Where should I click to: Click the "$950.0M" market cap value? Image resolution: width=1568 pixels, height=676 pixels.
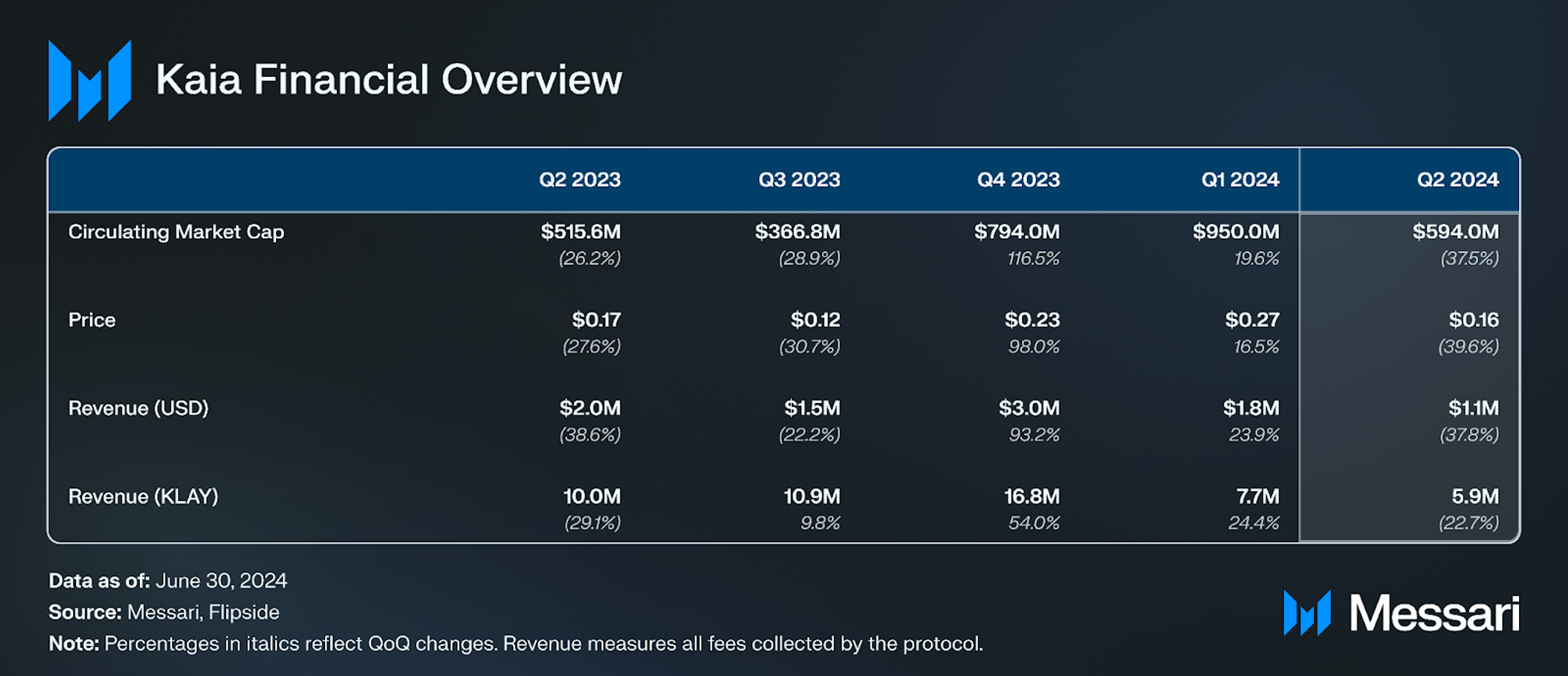point(1236,232)
